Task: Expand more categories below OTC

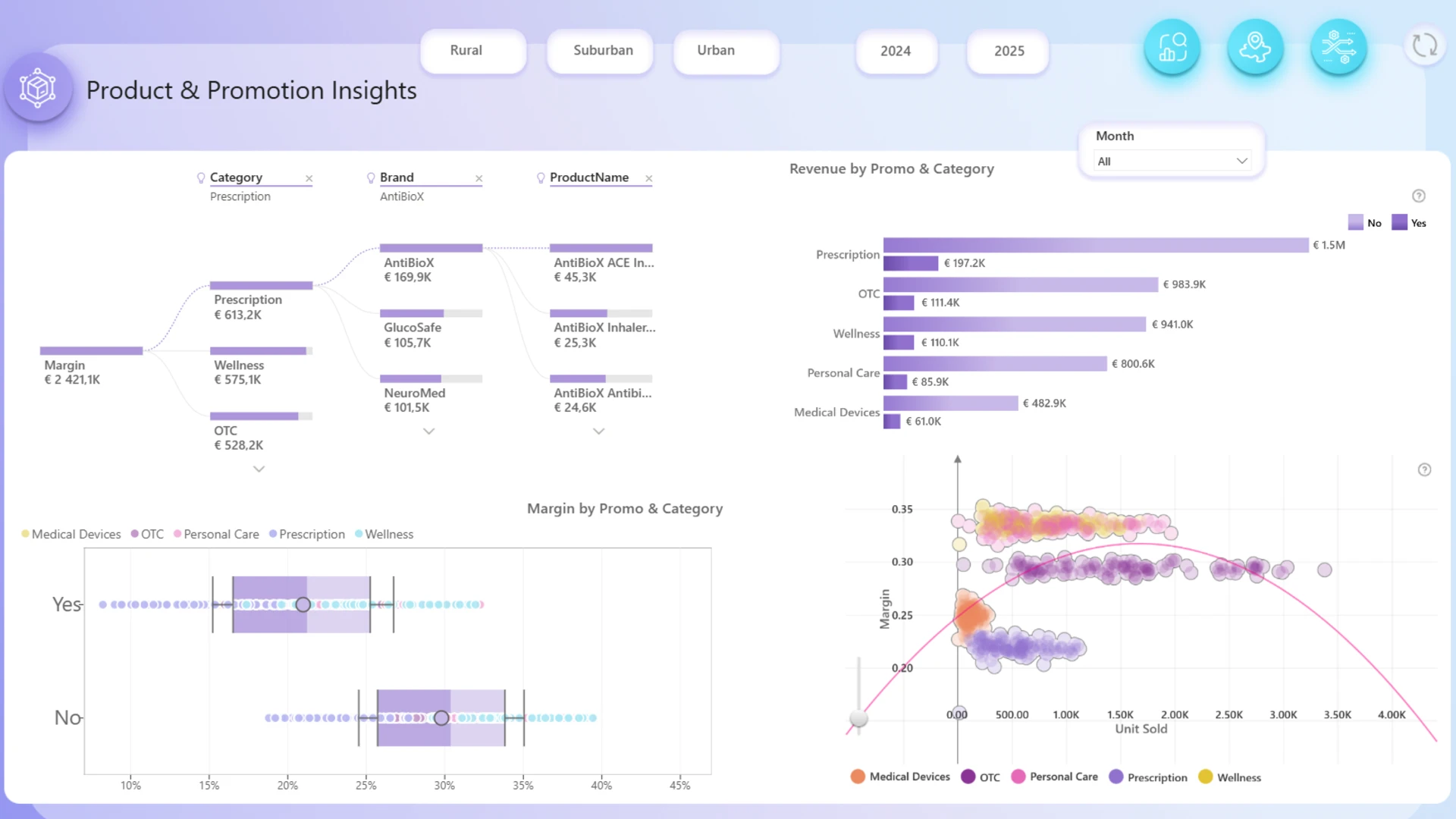Action: [259, 469]
